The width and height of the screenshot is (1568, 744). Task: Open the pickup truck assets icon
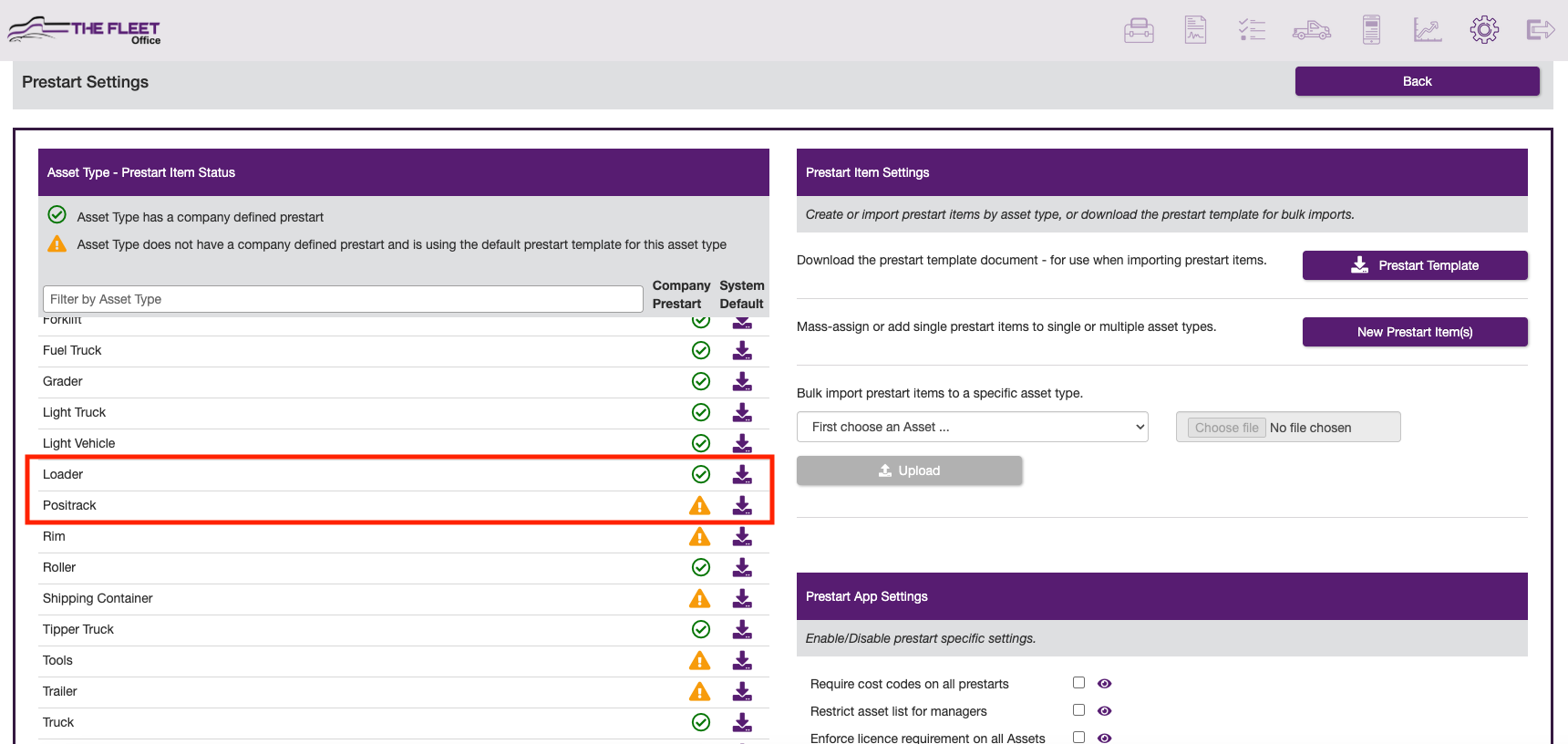1311,30
